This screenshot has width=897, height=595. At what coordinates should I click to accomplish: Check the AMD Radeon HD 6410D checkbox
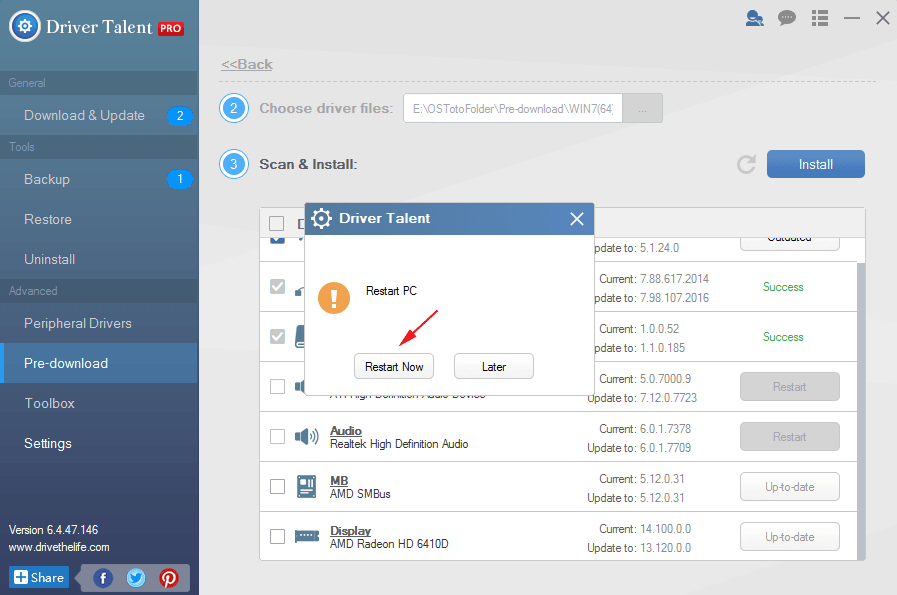click(x=277, y=537)
